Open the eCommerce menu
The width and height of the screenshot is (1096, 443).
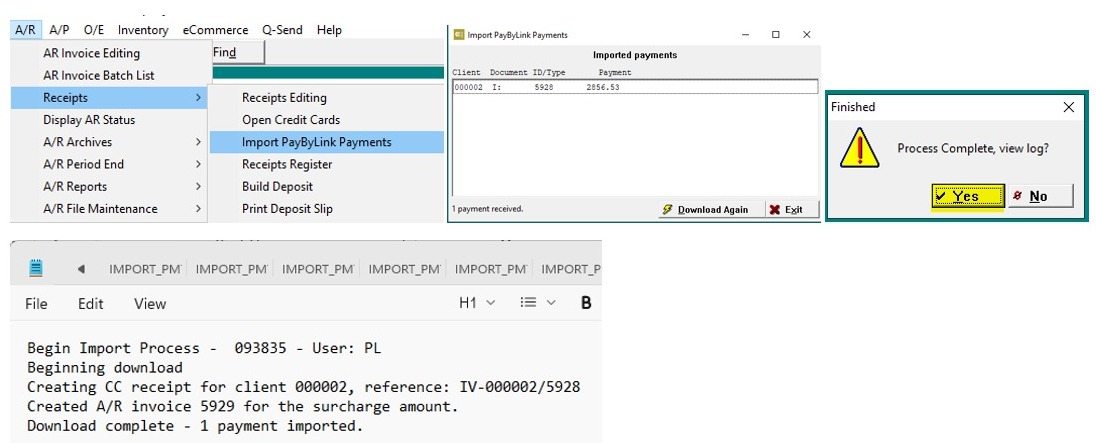[215, 30]
